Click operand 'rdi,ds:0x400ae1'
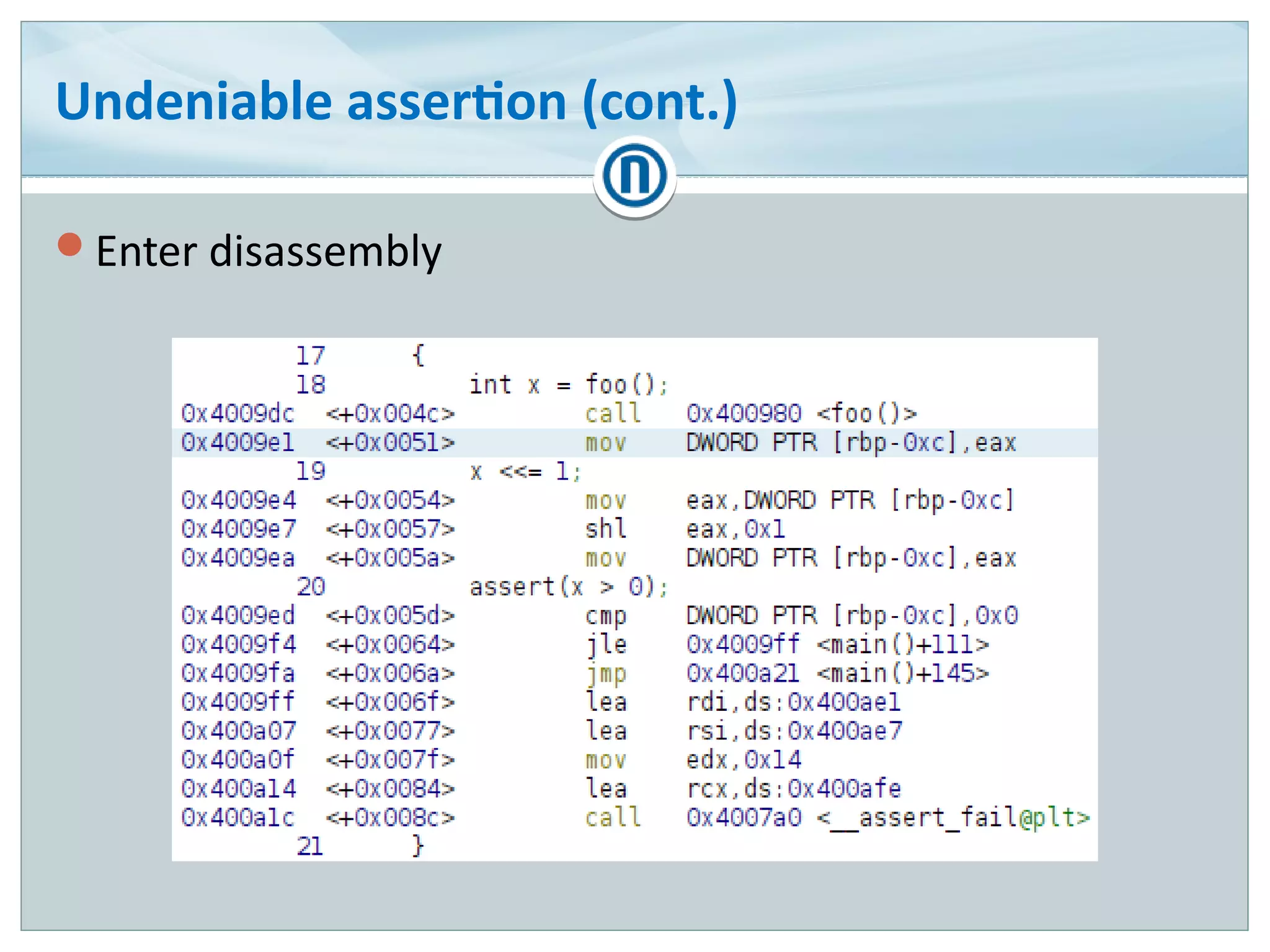The image size is (1270, 952). pyautogui.click(x=793, y=702)
